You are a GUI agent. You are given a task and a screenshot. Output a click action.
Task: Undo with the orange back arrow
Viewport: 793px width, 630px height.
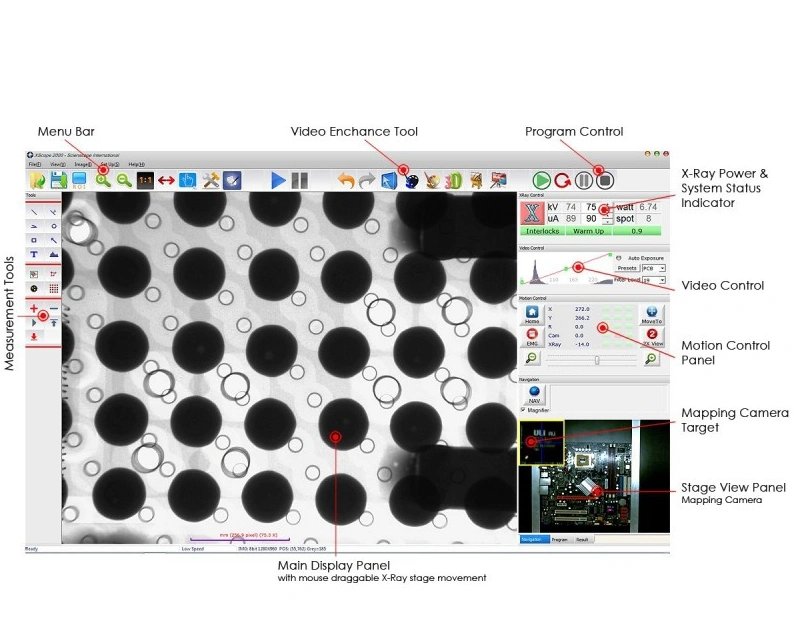(346, 181)
